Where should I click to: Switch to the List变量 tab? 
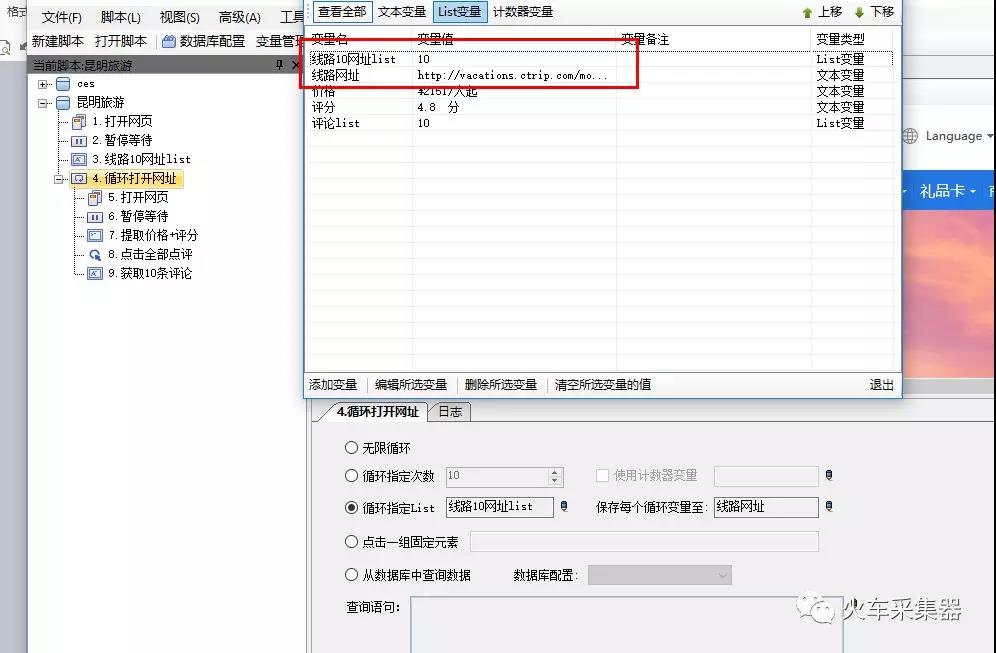(x=460, y=11)
